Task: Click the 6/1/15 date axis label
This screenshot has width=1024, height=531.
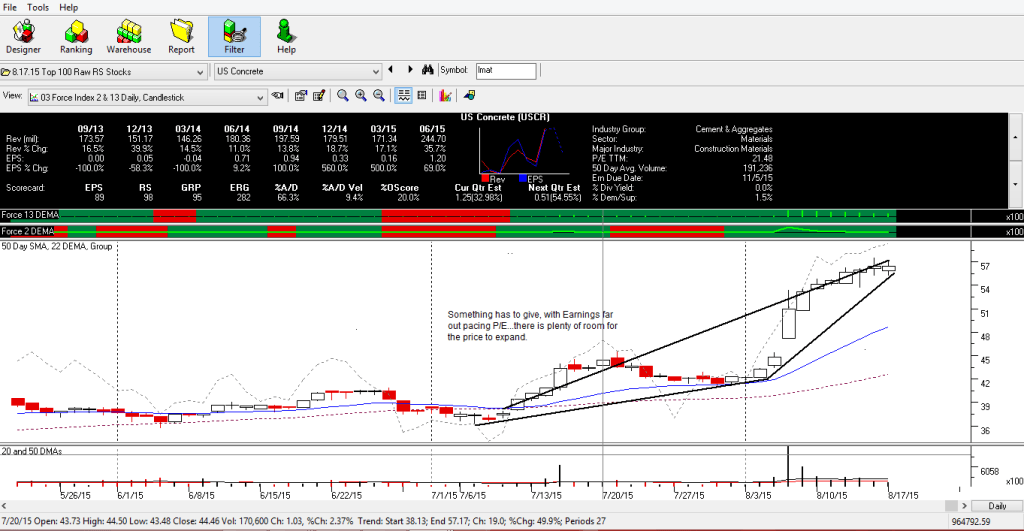Action: coord(130,496)
